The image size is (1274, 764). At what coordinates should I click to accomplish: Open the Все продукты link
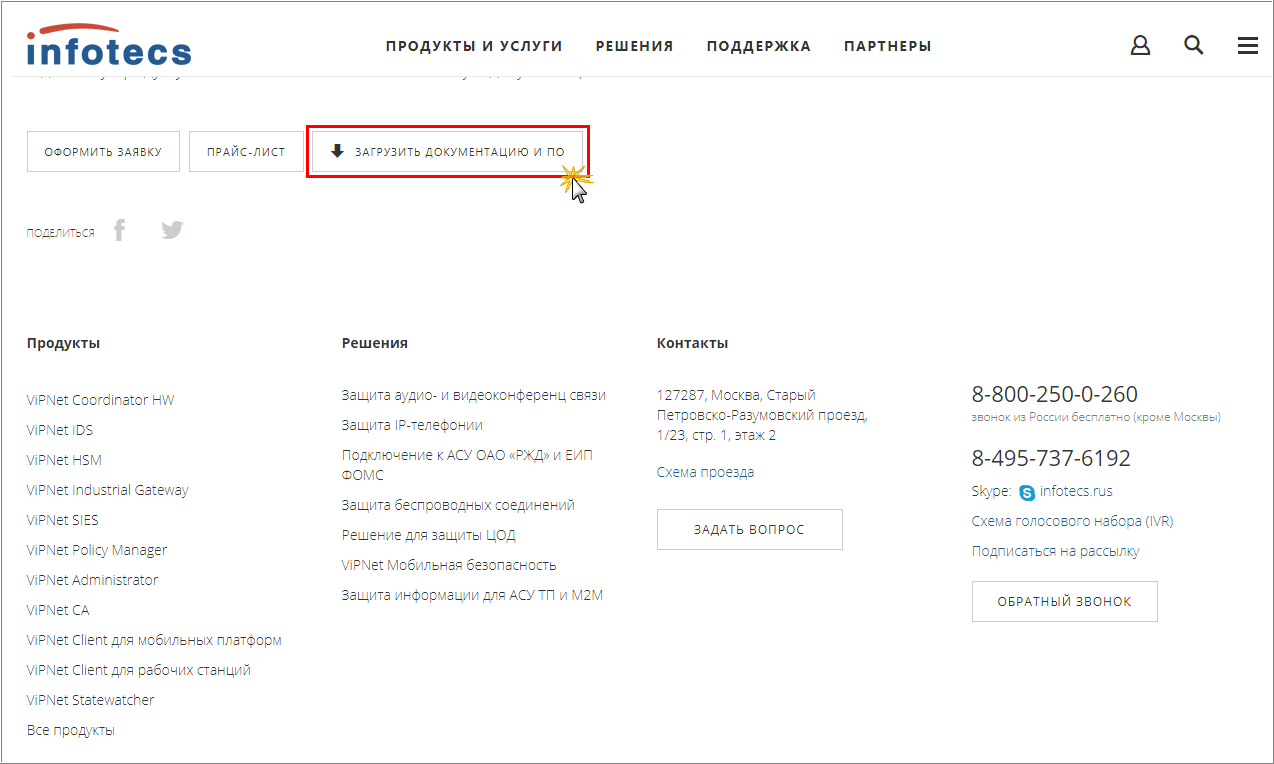coord(71,730)
